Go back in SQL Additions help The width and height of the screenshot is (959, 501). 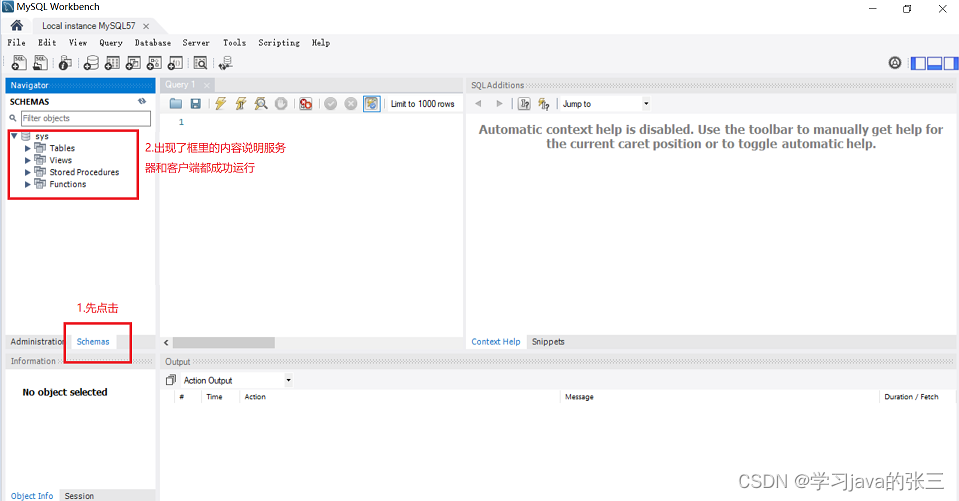click(478, 104)
